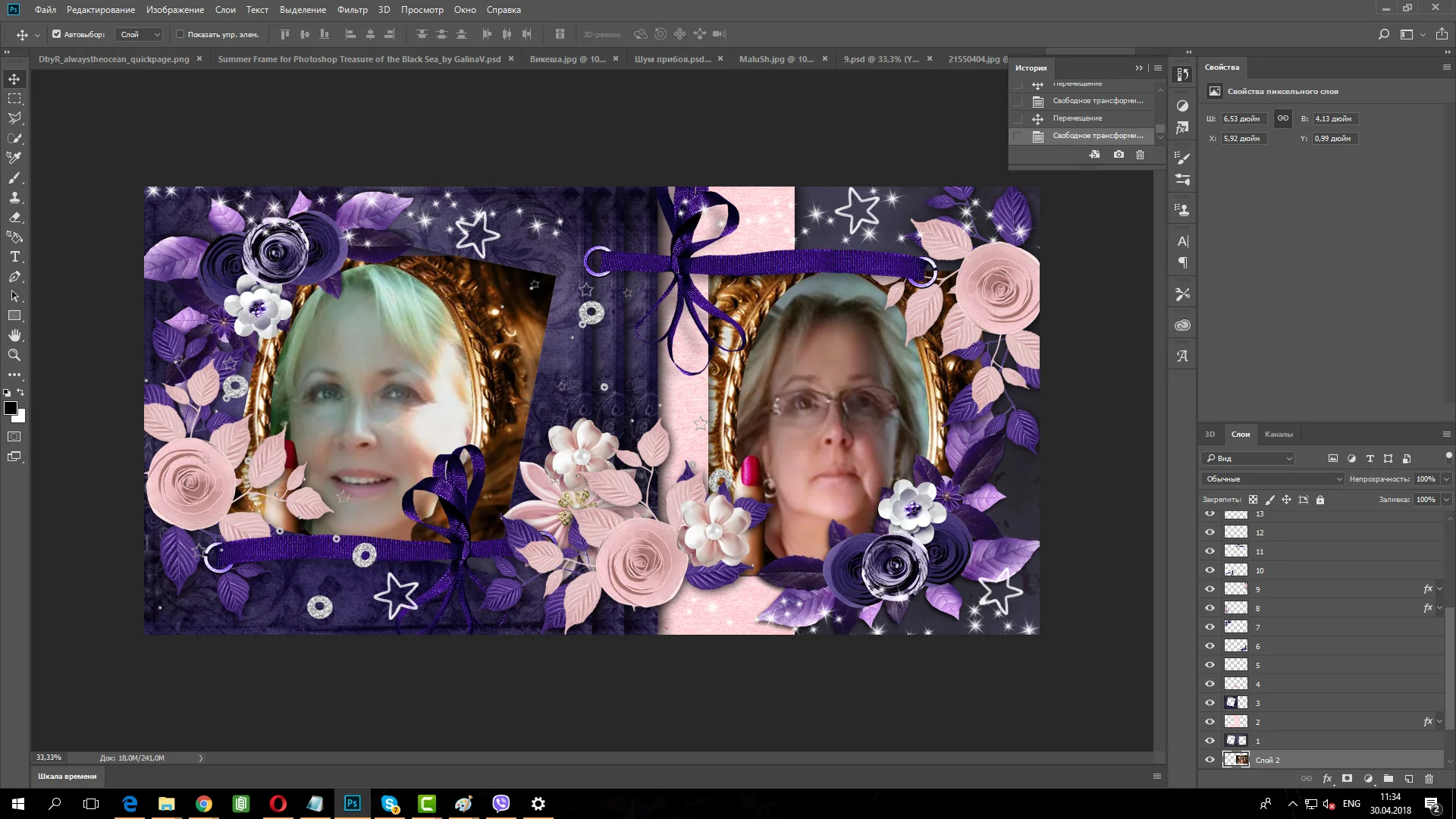Toggle the Автовыбор checkbox
The width and height of the screenshot is (1456, 819).
(x=56, y=34)
